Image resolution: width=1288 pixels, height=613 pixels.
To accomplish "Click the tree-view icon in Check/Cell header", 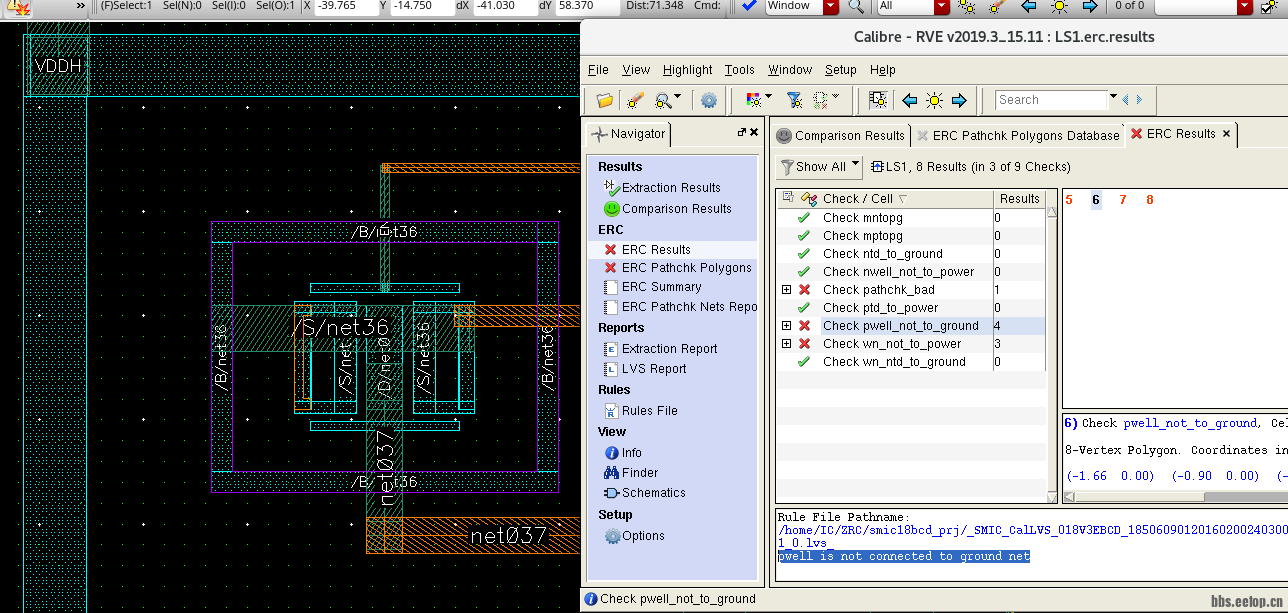I will pos(788,198).
